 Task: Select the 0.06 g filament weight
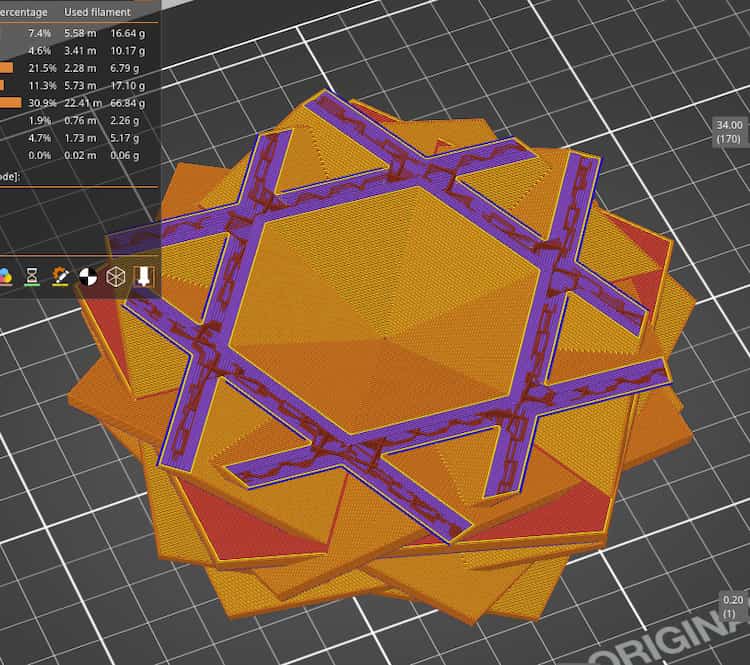tap(125, 155)
